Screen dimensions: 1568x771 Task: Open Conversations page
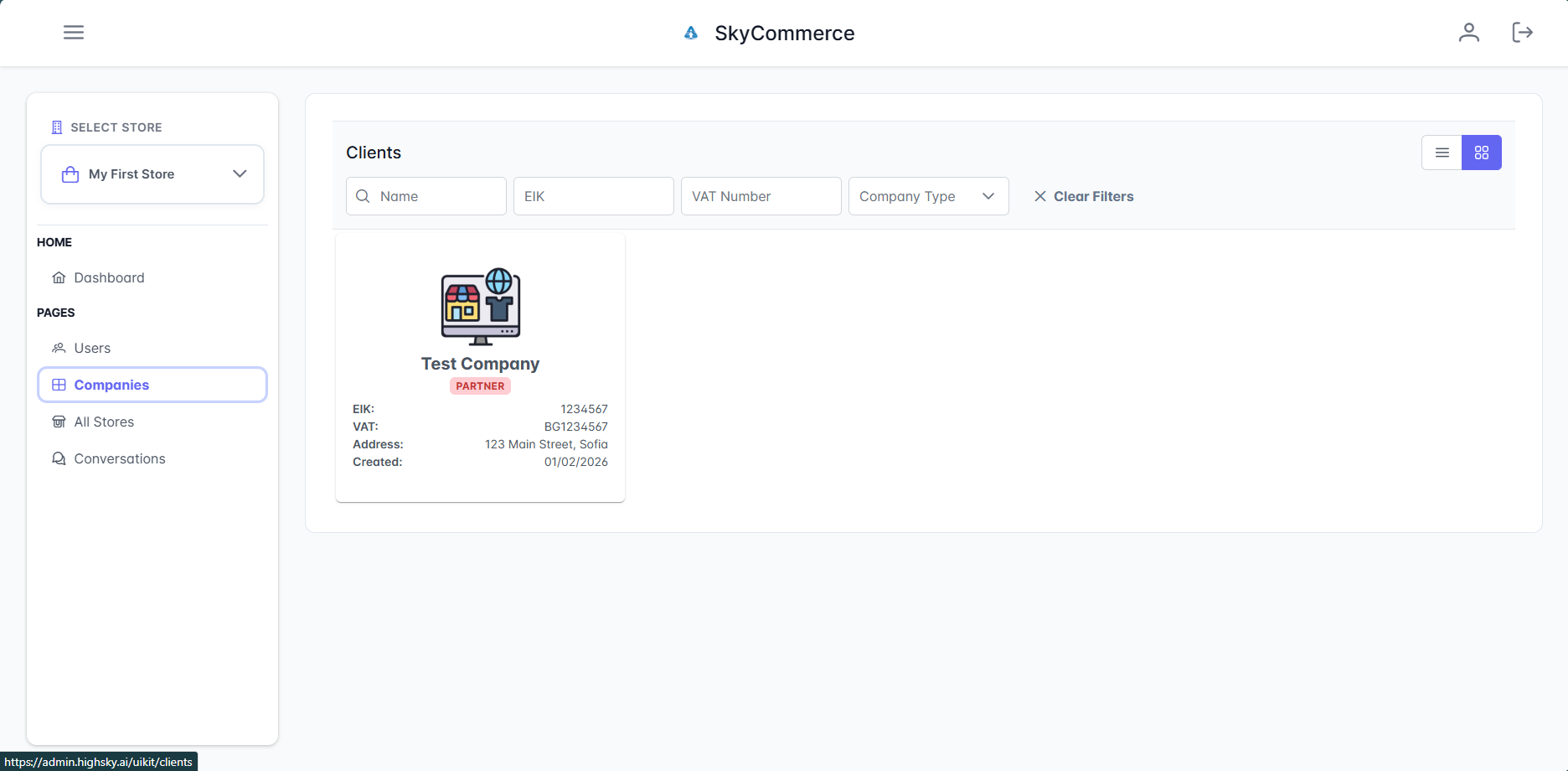click(x=152, y=458)
